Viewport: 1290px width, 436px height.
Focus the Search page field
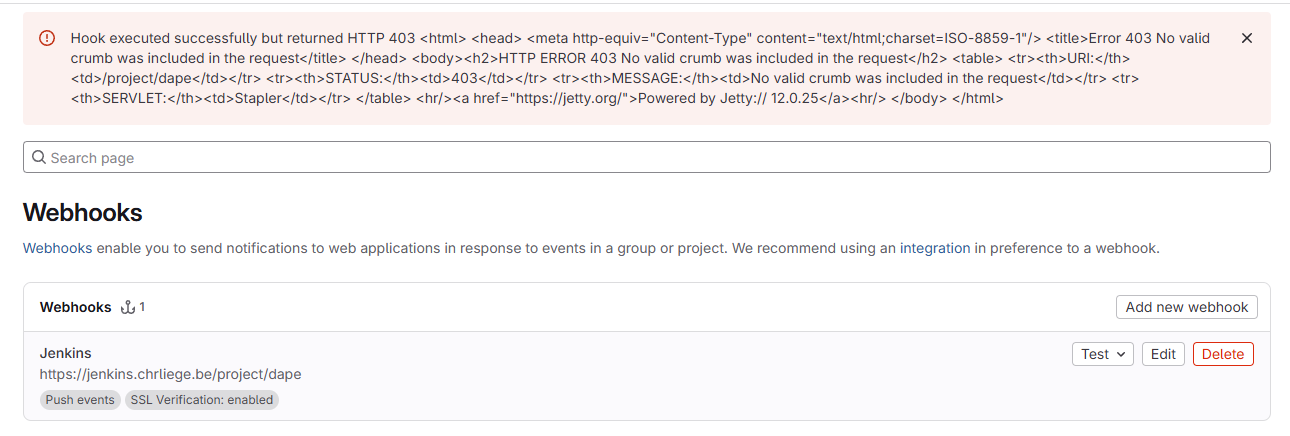click(x=646, y=157)
